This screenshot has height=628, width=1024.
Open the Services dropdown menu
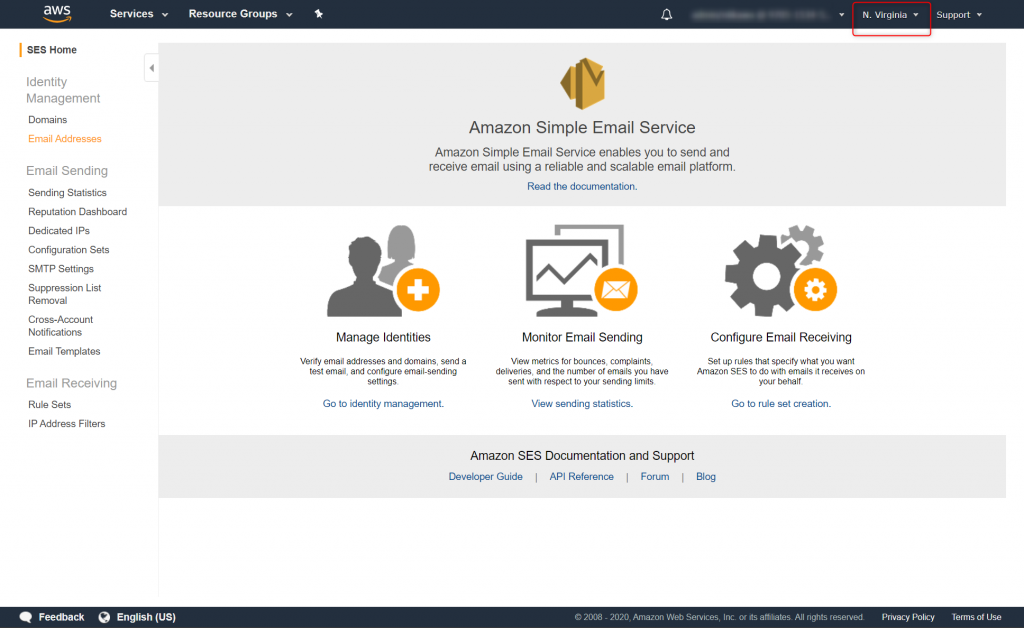click(x=138, y=14)
